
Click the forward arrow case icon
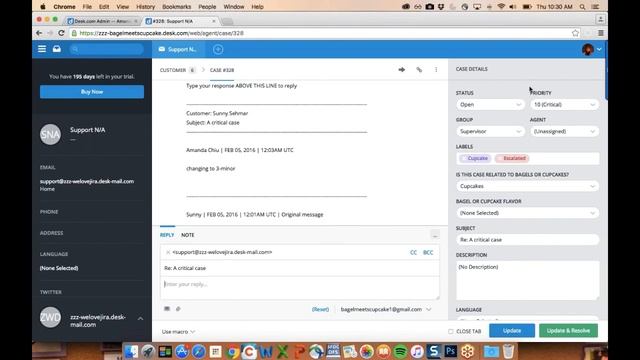pos(402,70)
